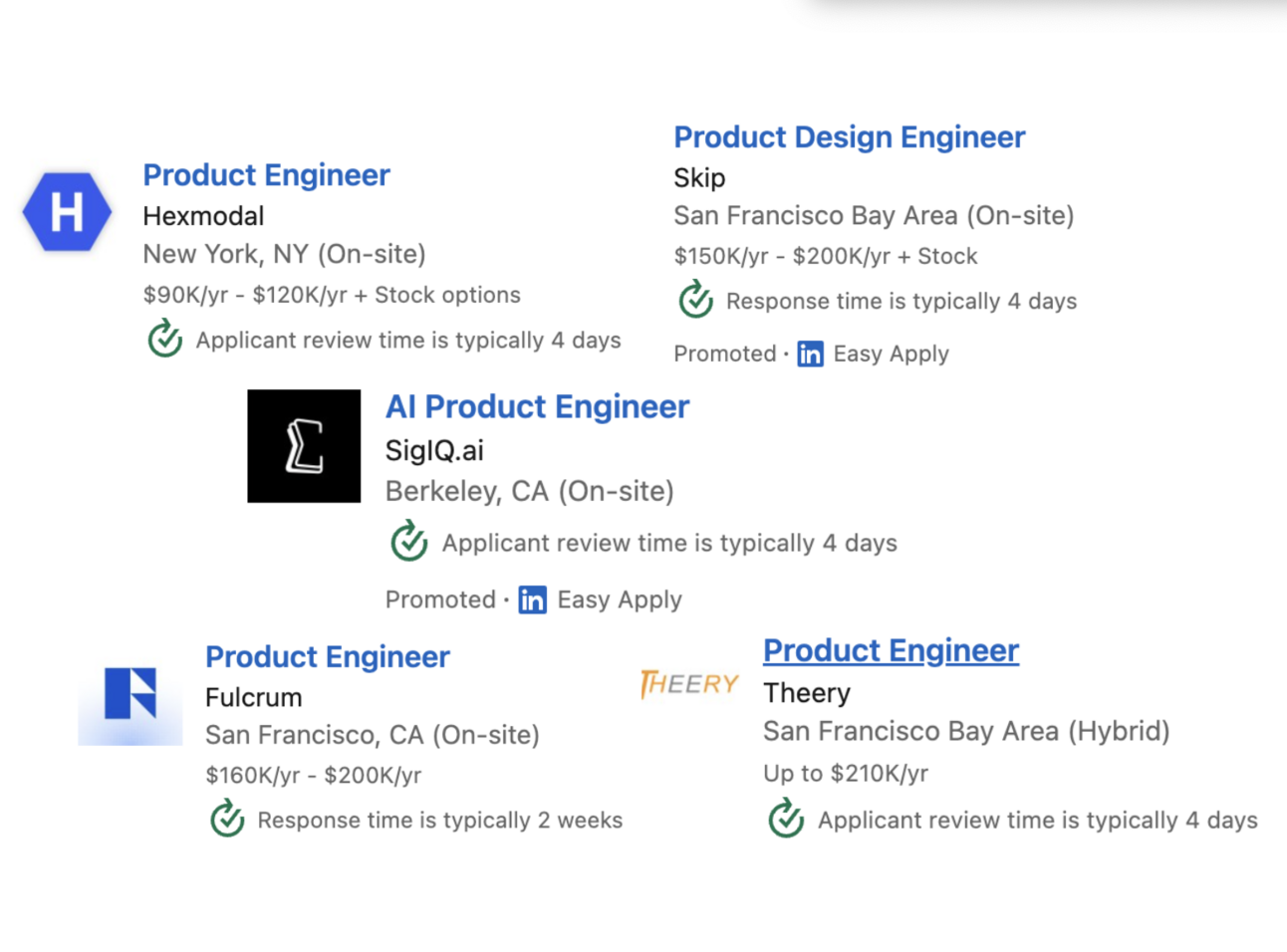Click green checkmark icon under Skip listing
1287x952 pixels.
pyautogui.click(x=696, y=300)
